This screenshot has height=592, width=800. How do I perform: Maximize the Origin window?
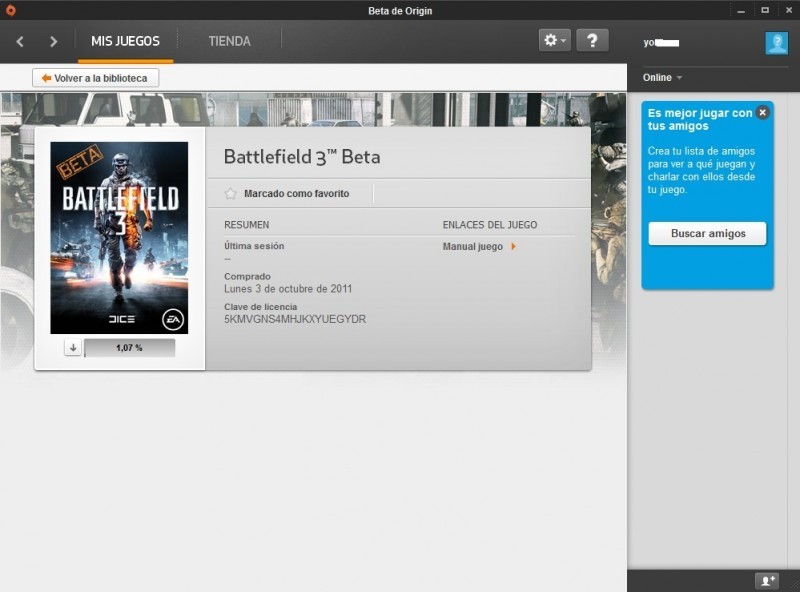[x=765, y=10]
